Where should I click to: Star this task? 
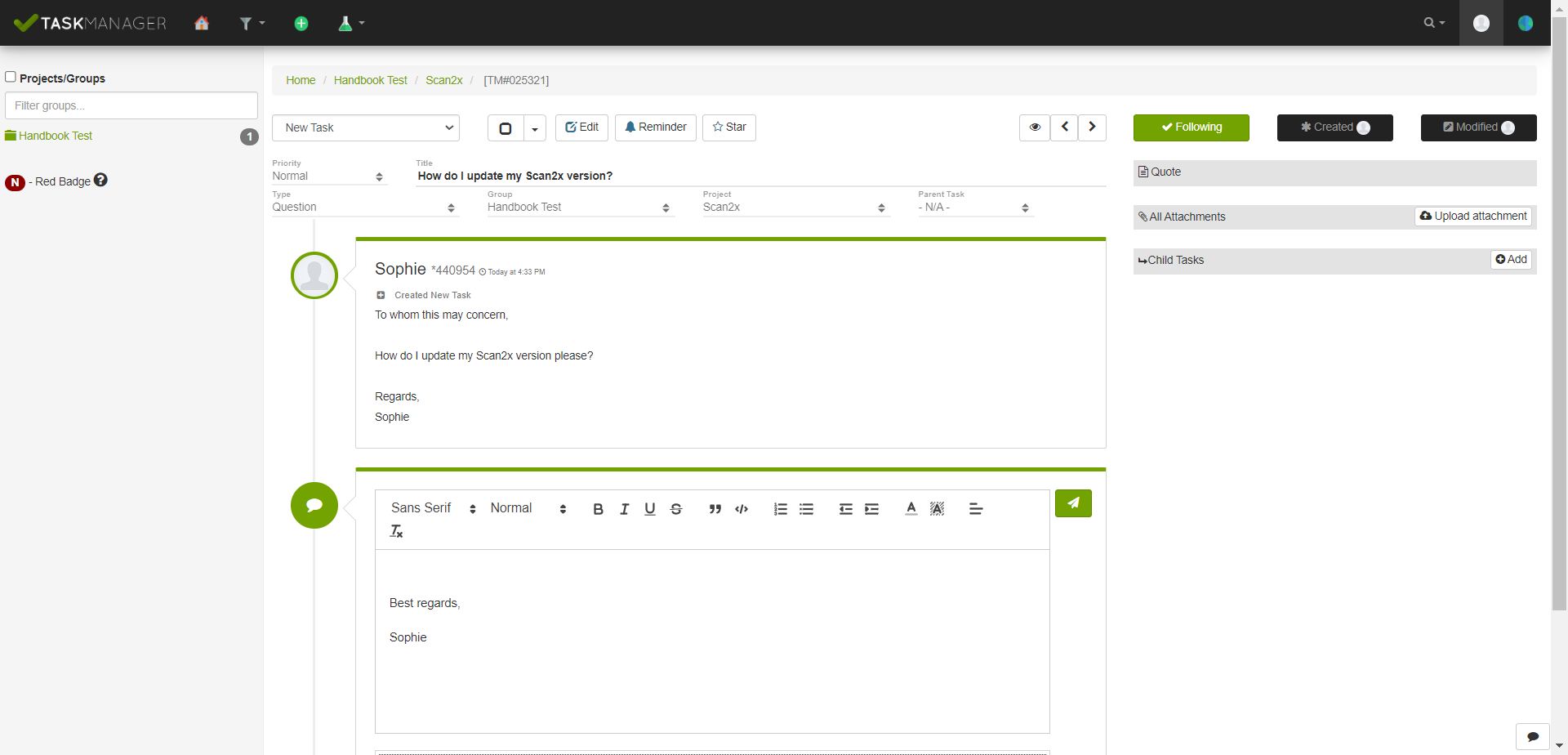click(x=729, y=127)
